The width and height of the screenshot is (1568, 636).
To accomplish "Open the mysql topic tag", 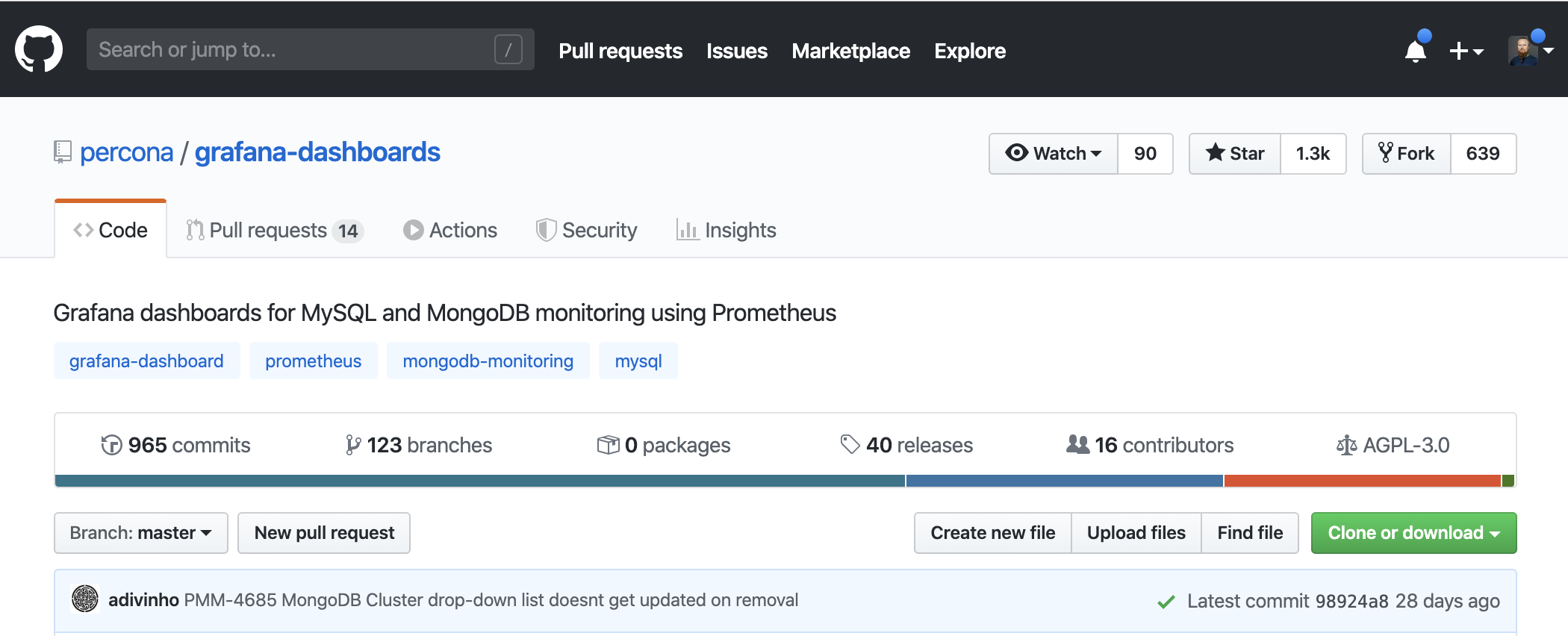I will point(638,361).
